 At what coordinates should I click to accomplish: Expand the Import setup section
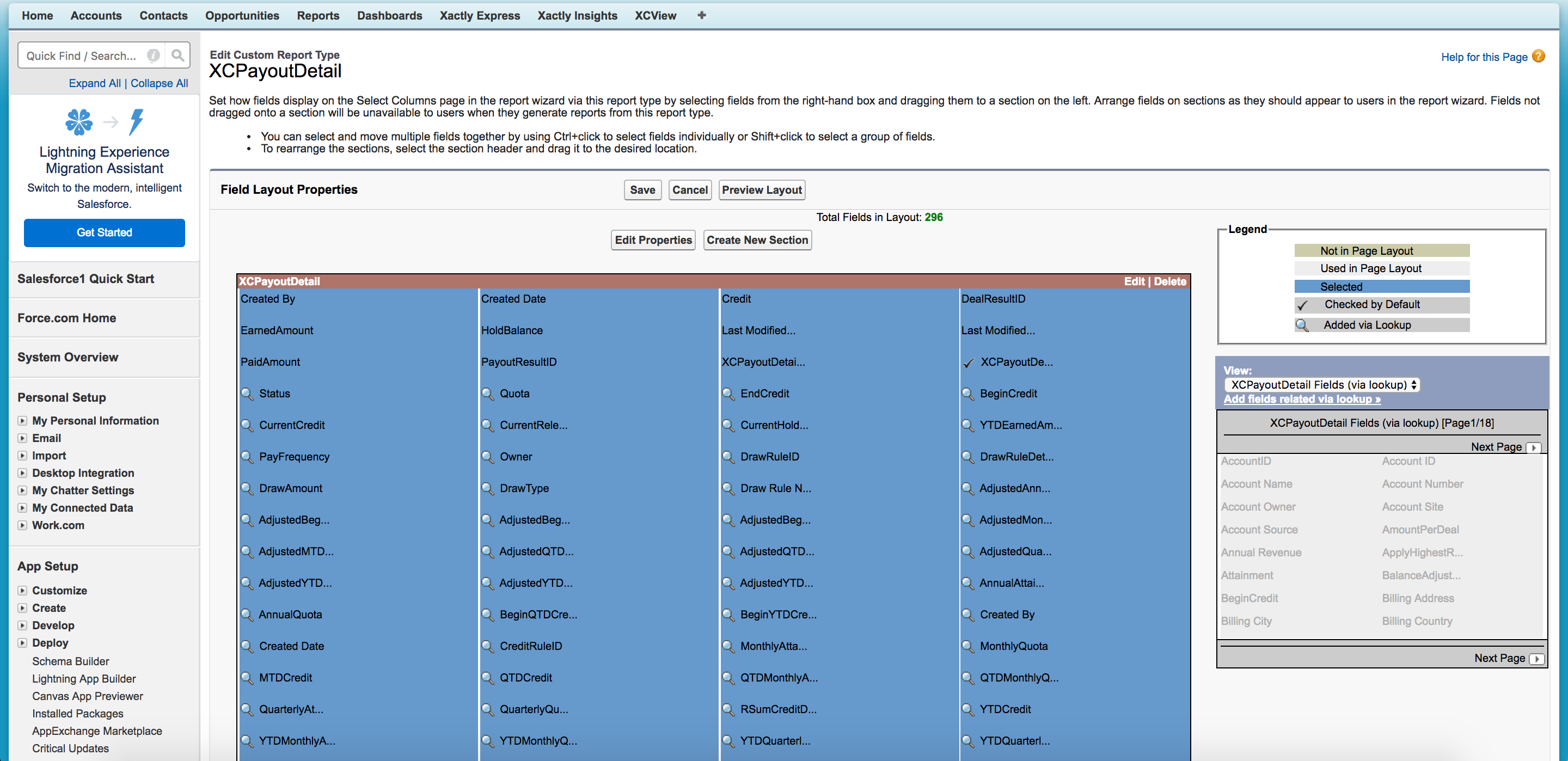[22, 456]
